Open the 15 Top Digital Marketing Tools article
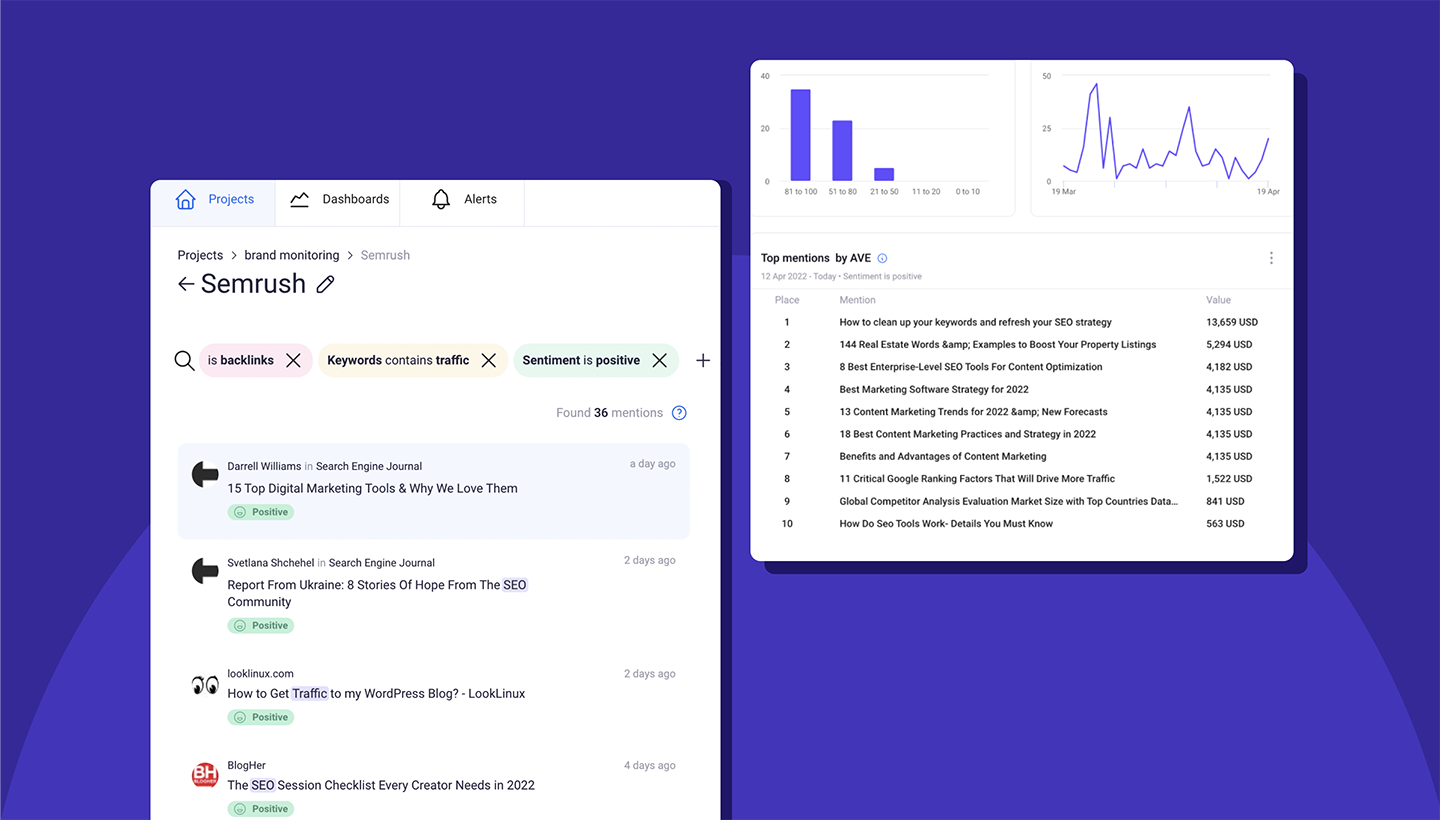The height and width of the screenshot is (820, 1440). click(372, 488)
